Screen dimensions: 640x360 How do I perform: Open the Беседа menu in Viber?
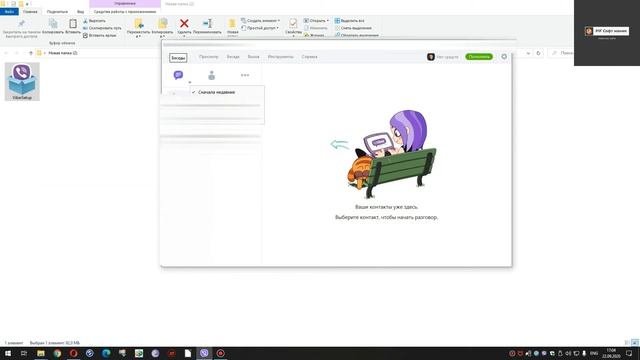pos(233,57)
